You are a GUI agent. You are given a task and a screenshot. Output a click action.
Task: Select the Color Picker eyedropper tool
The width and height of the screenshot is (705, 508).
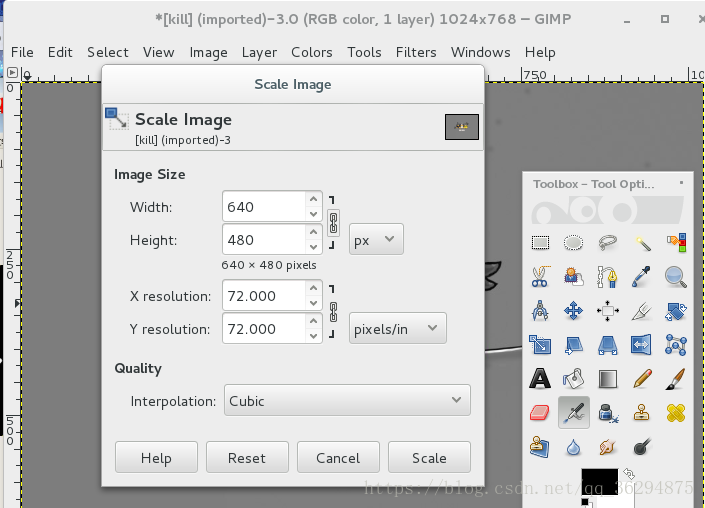click(642, 276)
